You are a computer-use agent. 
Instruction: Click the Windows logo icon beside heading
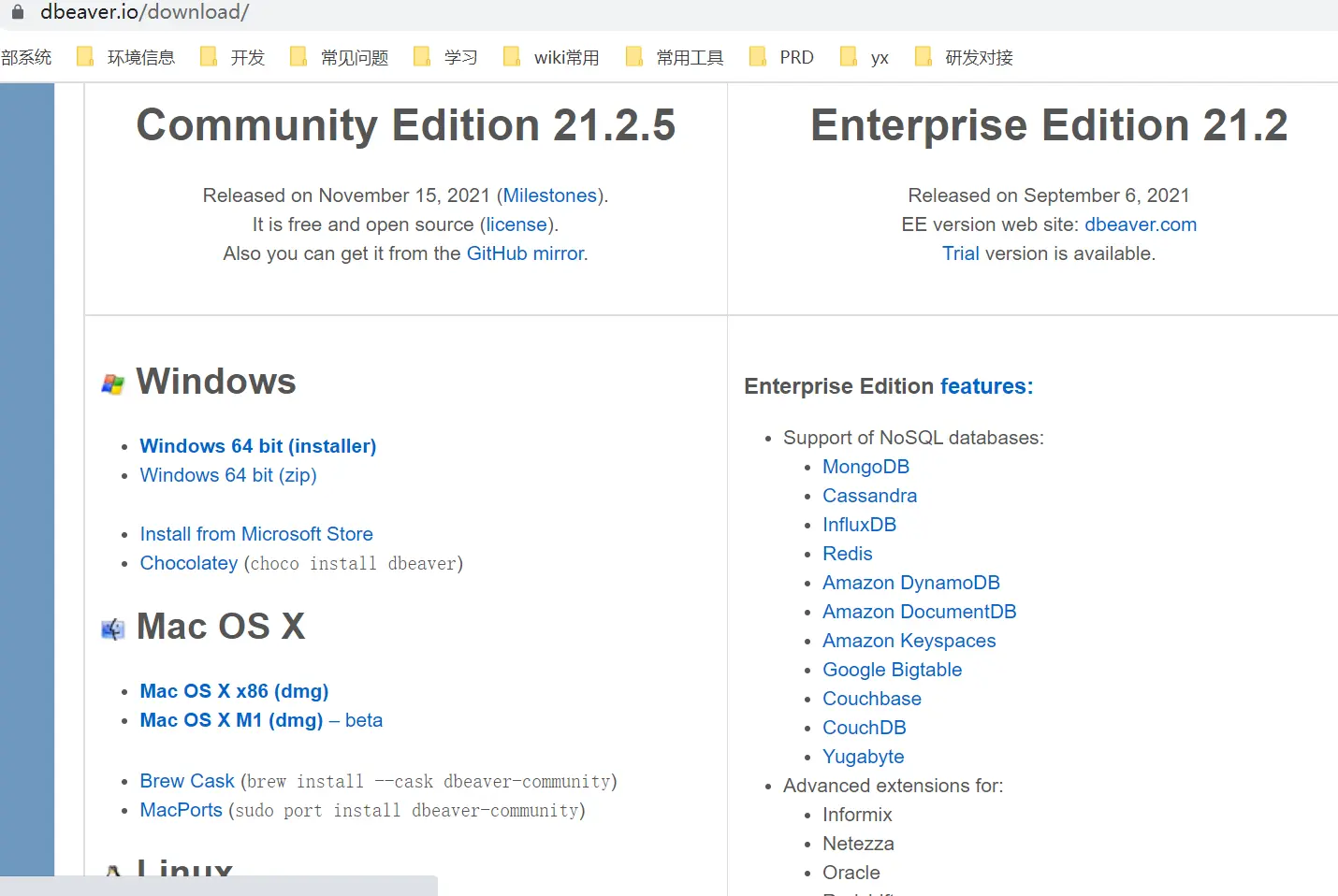[x=113, y=383]
